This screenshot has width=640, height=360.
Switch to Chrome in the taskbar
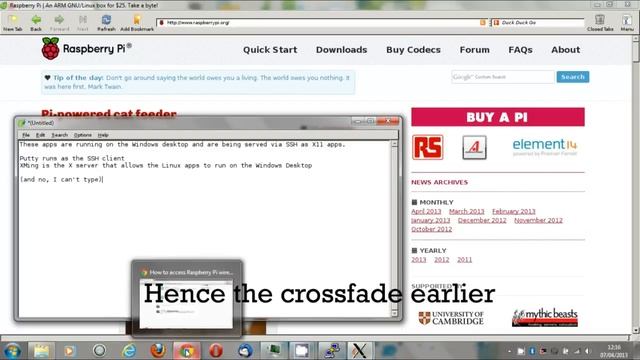187,351
